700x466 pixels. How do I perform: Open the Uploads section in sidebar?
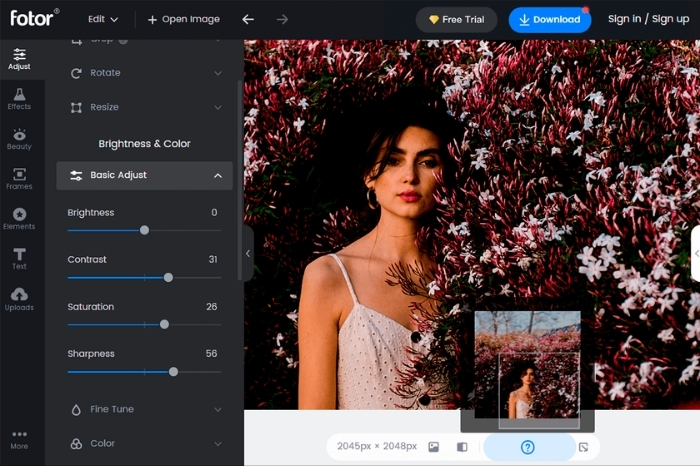coord(19,299)
